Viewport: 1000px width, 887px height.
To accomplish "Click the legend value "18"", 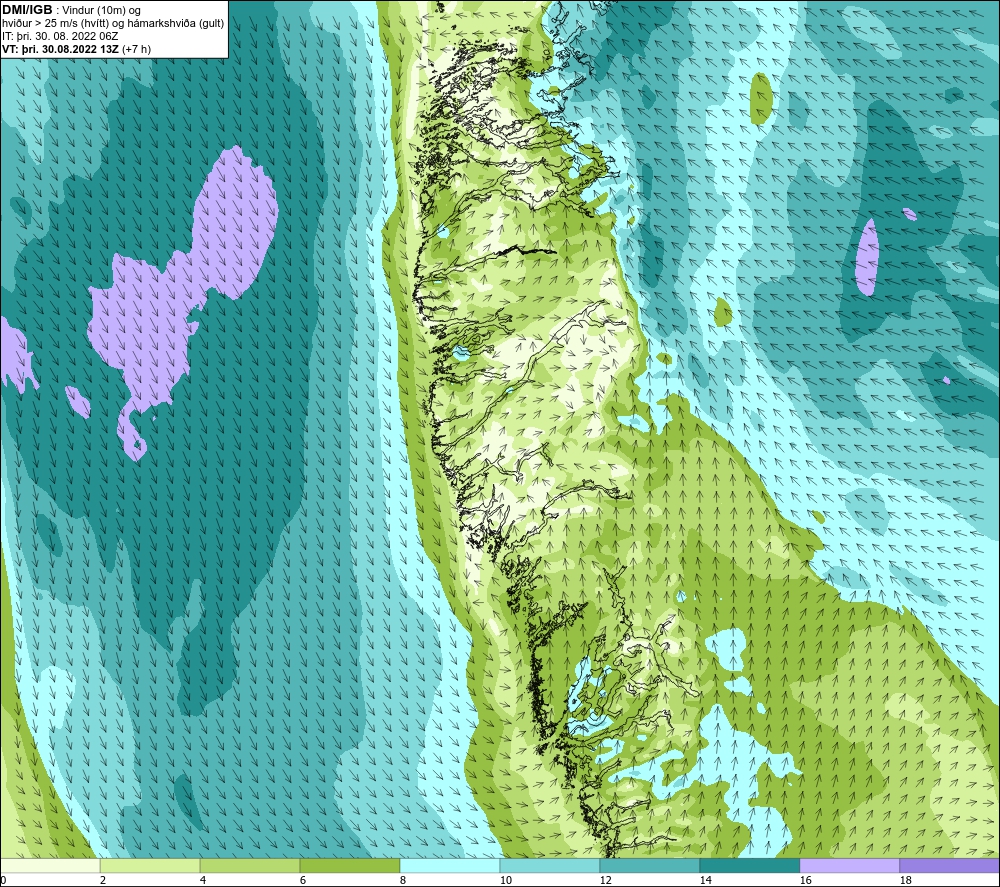I will [905, 881].
